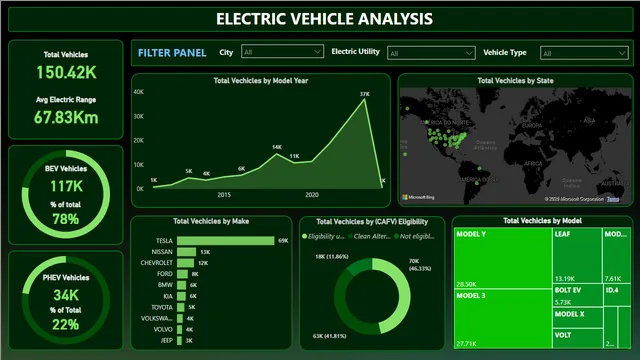Click the 2020 x-axis label
Viewport: 640px width, 360px height.
[x=312, y=195]
